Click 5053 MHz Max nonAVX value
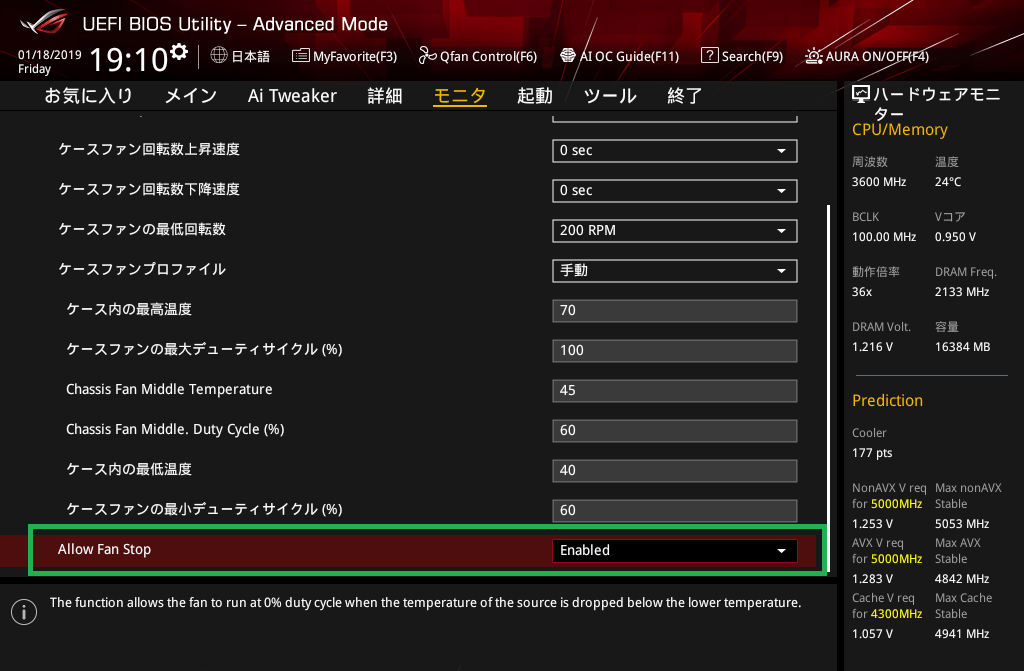 961,524
